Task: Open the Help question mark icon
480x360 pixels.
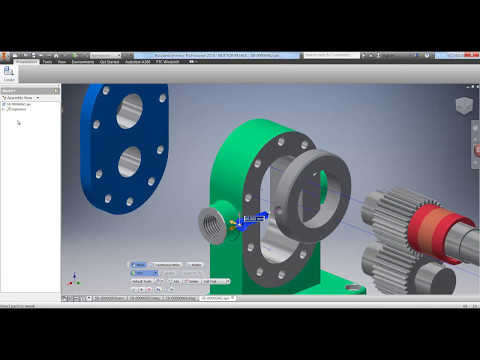Action: pyautogui.click(x=427, y=55)
